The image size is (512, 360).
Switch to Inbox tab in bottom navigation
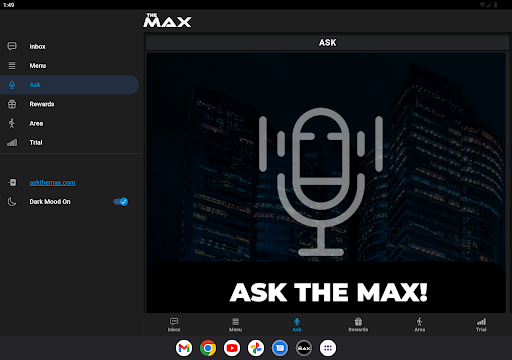coord(174,325)
